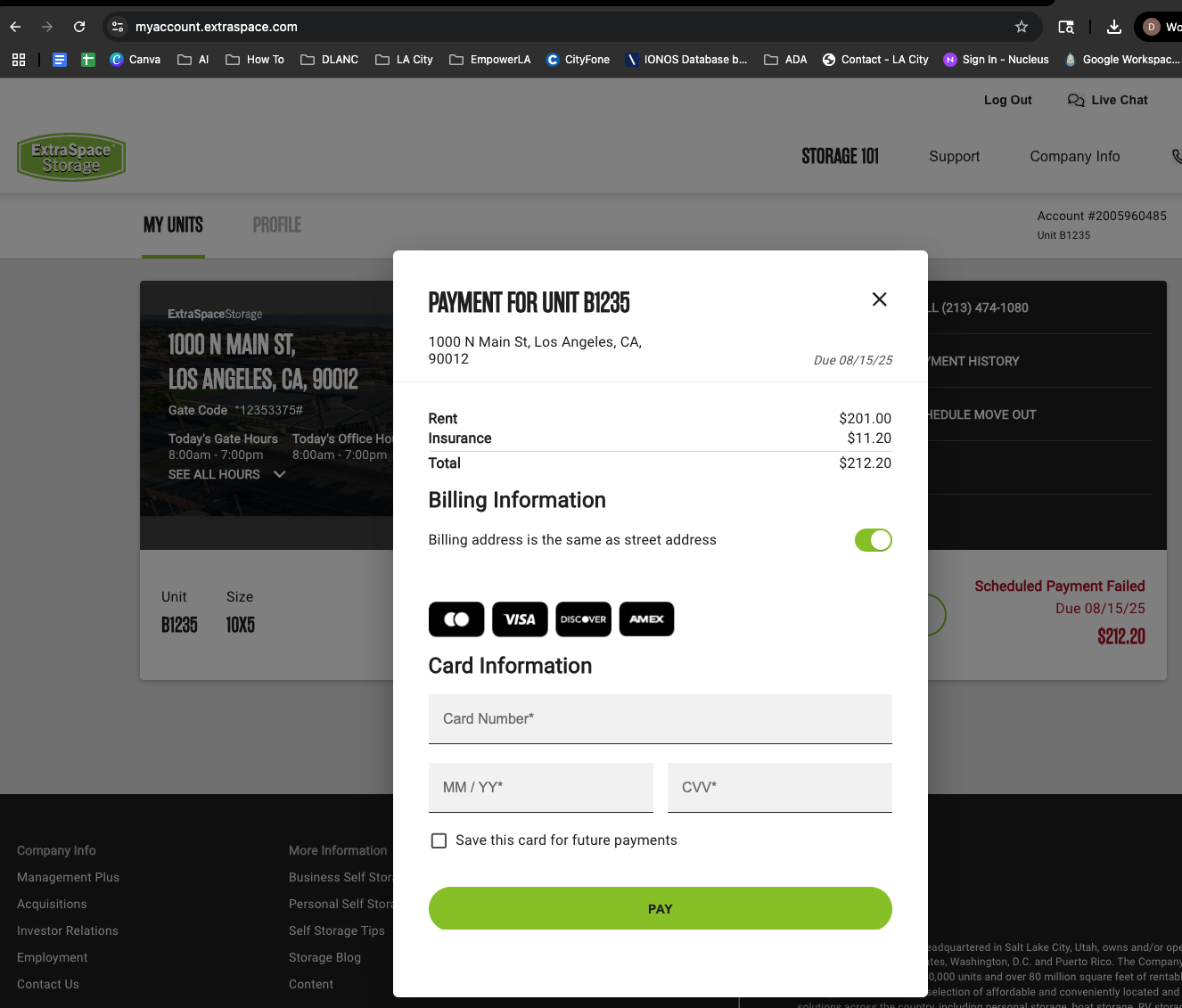Click the Mastercard card logo icon
Viewport: 1182px width, 1008px height.
456,619
